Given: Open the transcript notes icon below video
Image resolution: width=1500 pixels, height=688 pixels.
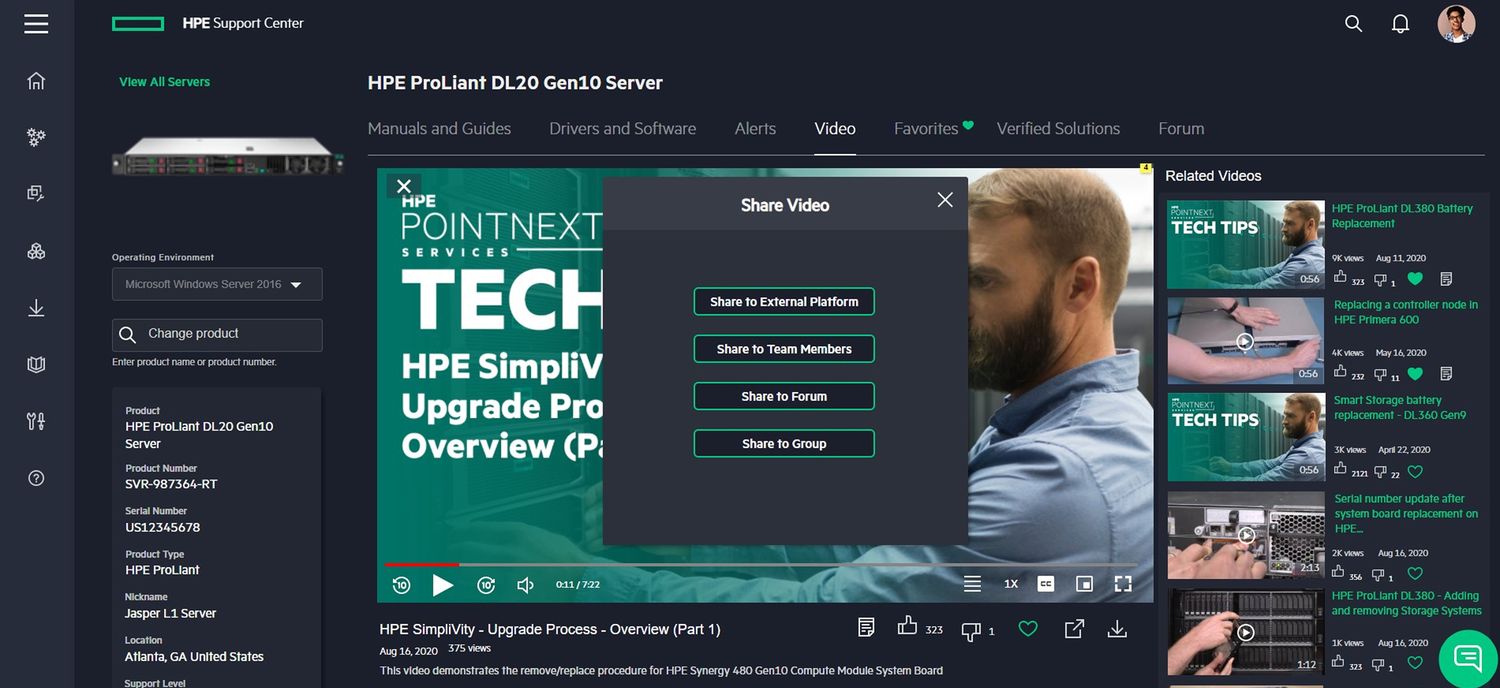Looking at the screenshot, I should click(x=867, y=627).
